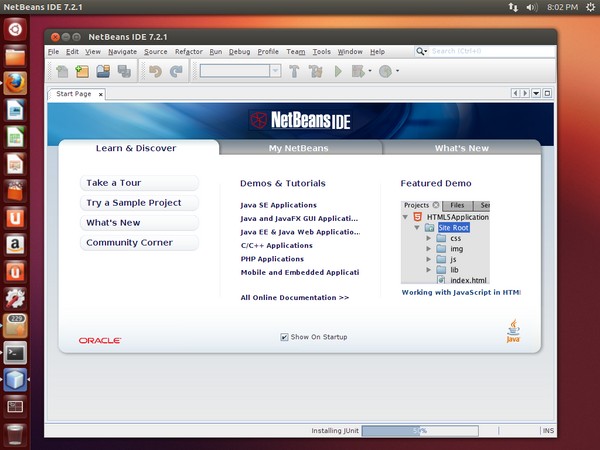Expand the Debug Project dropdown arrow
This screenshot has height=450, width=600.
[x=370, y=71]
